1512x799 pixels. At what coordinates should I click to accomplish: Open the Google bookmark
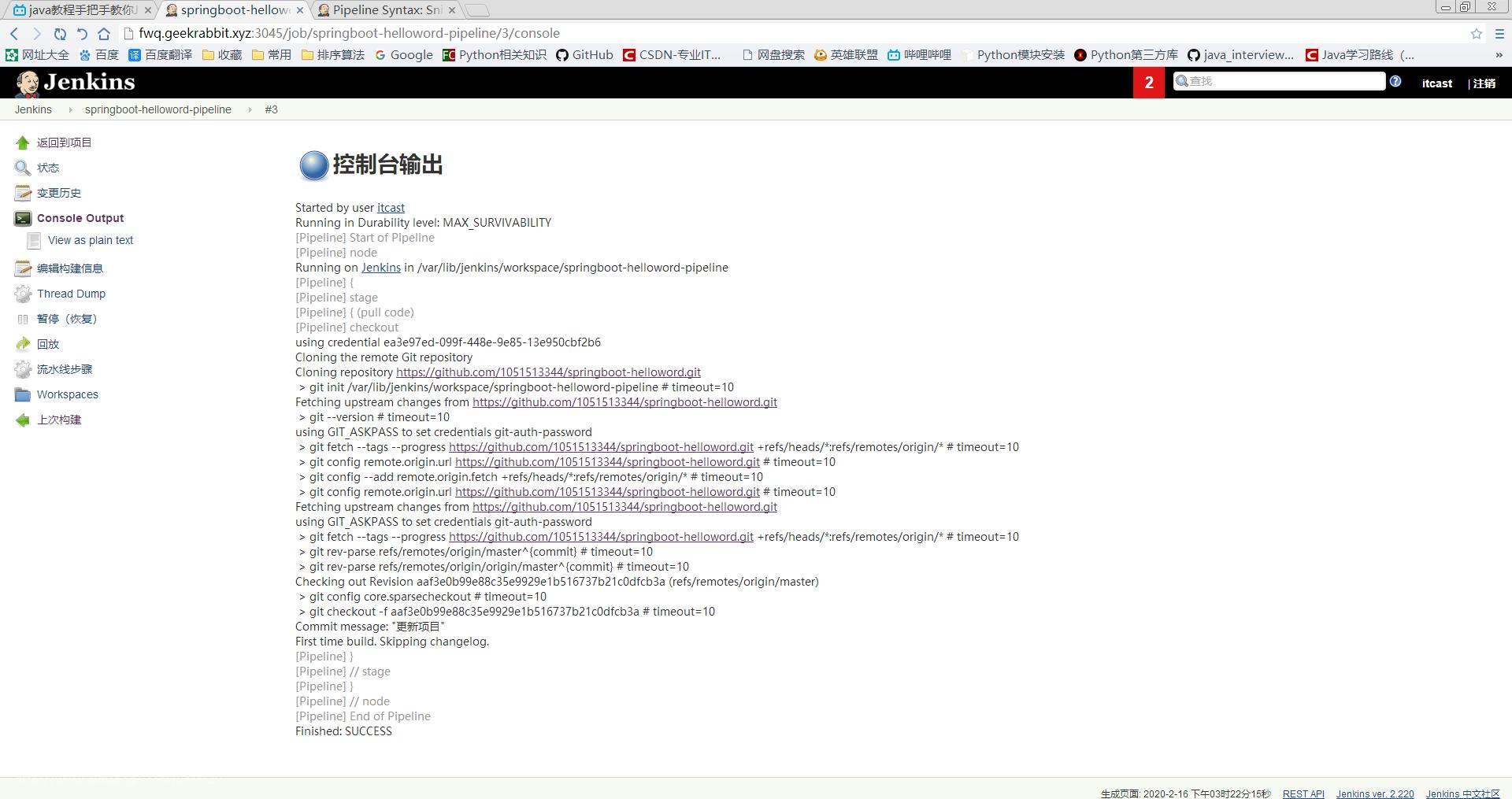[404, 55]
